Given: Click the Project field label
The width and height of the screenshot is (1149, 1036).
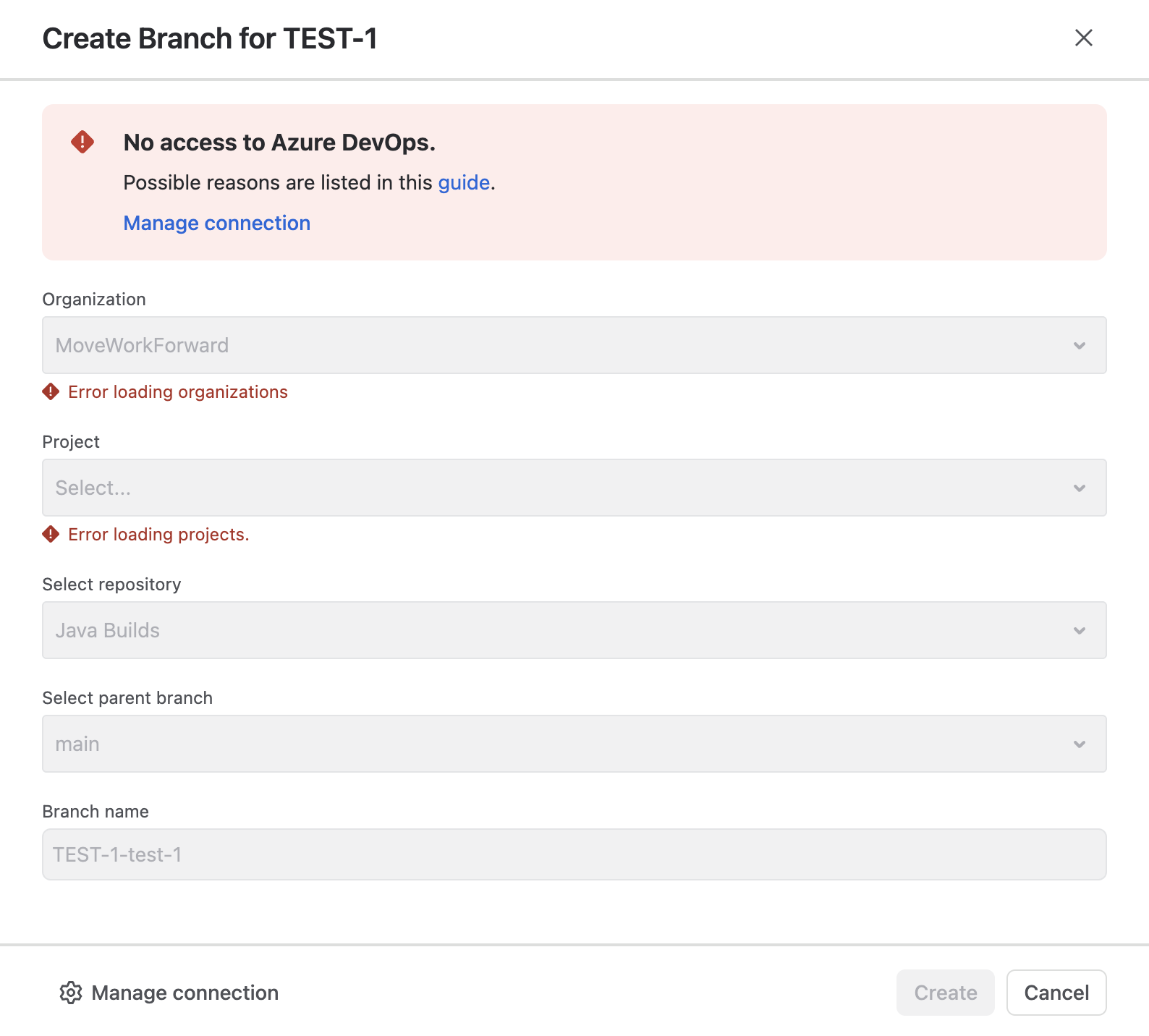Looking at the screenshot, I should (71, 442).
